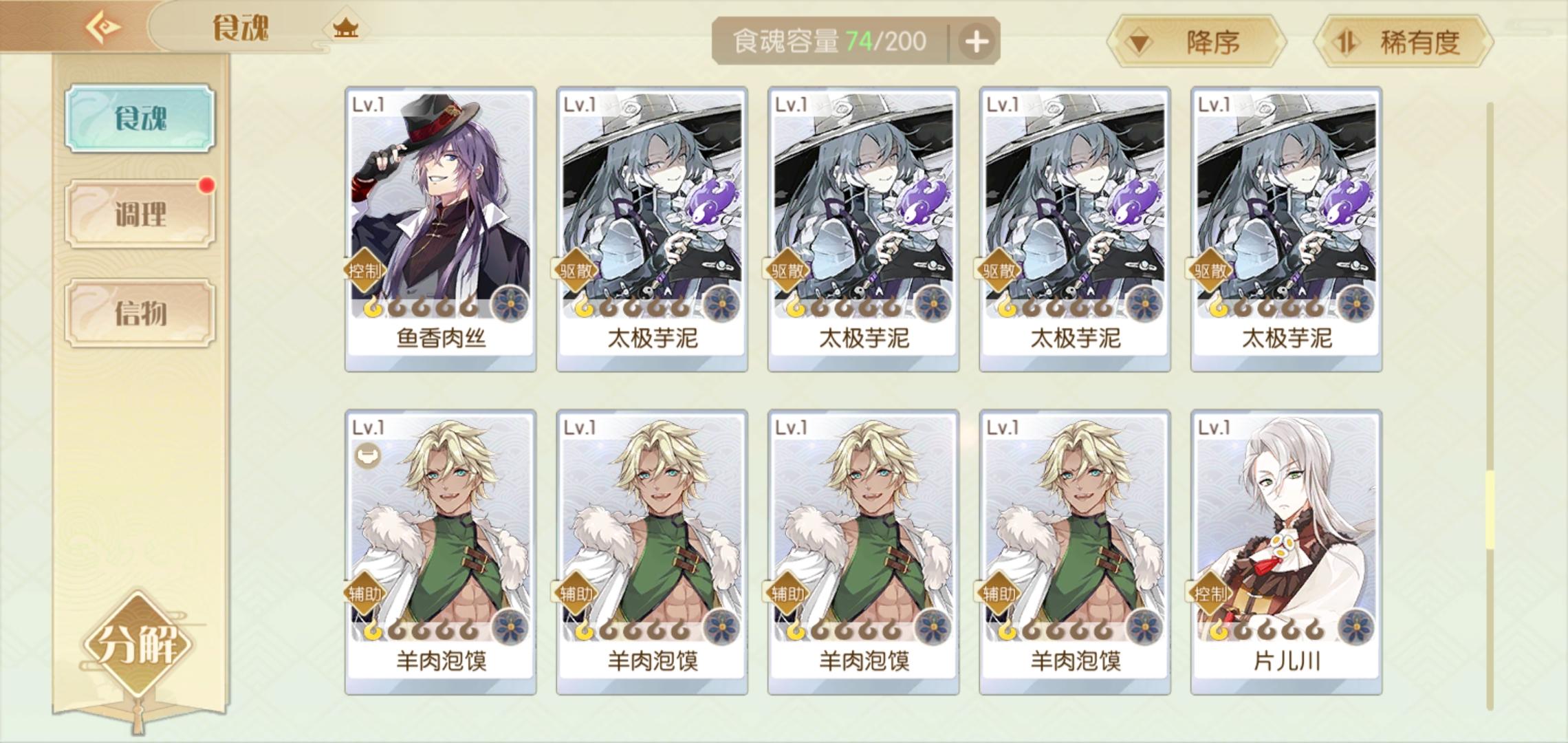Switch to the 调理 side tab

coord(140,214)
